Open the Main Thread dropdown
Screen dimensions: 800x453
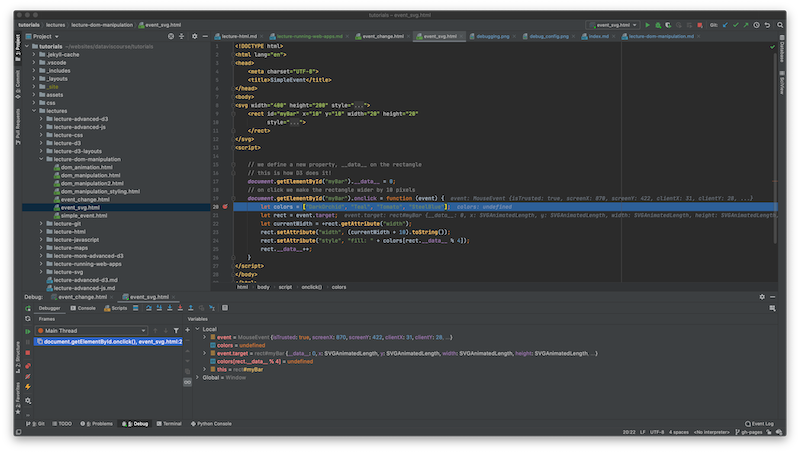coord(91,331)
